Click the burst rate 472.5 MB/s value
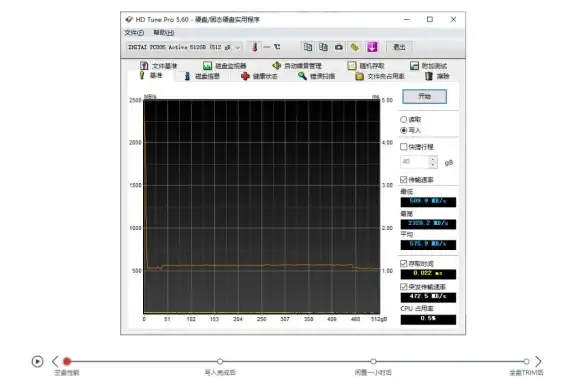588x379 pixels. click(428, 297)
